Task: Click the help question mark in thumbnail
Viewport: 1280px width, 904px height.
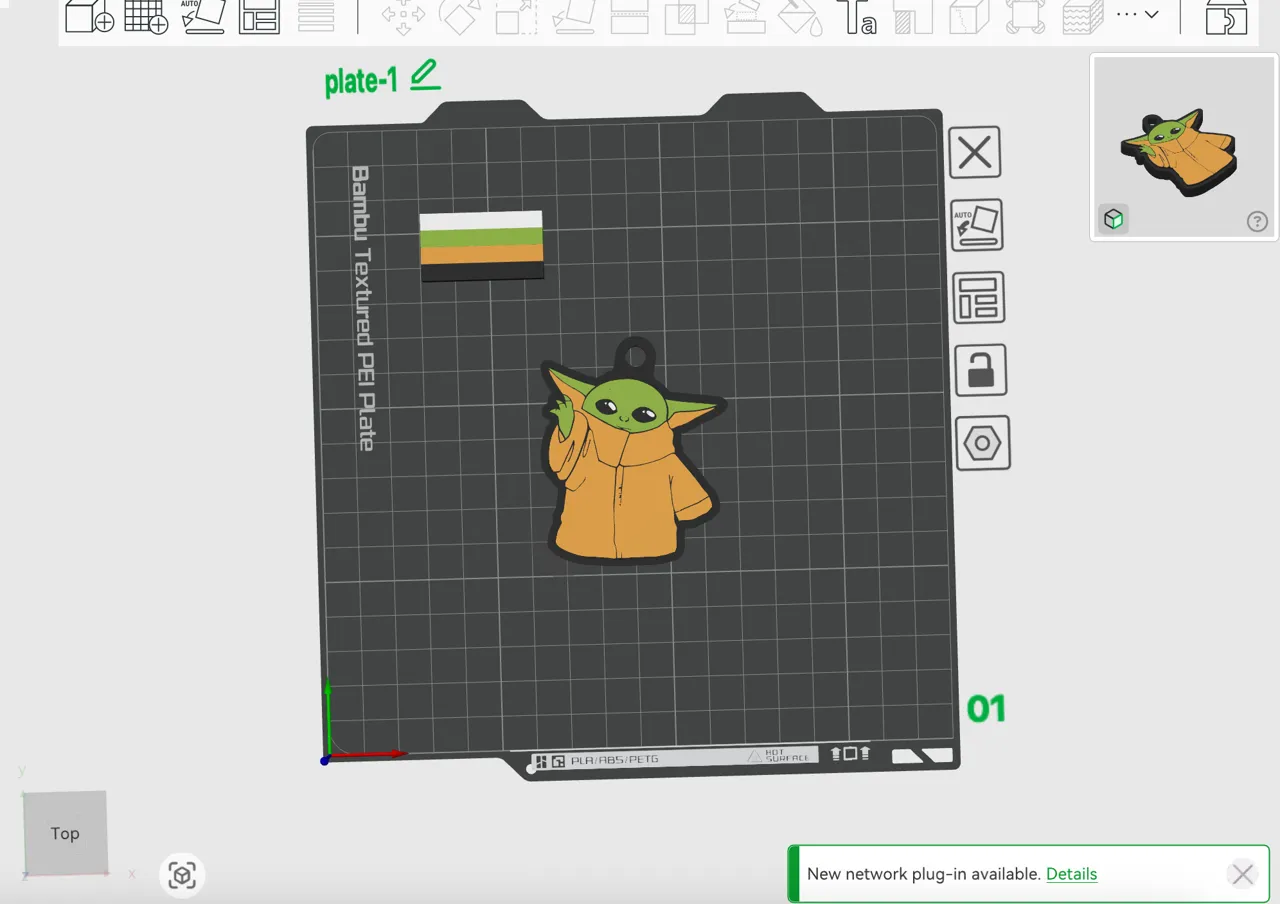Action: point(1257,222)
